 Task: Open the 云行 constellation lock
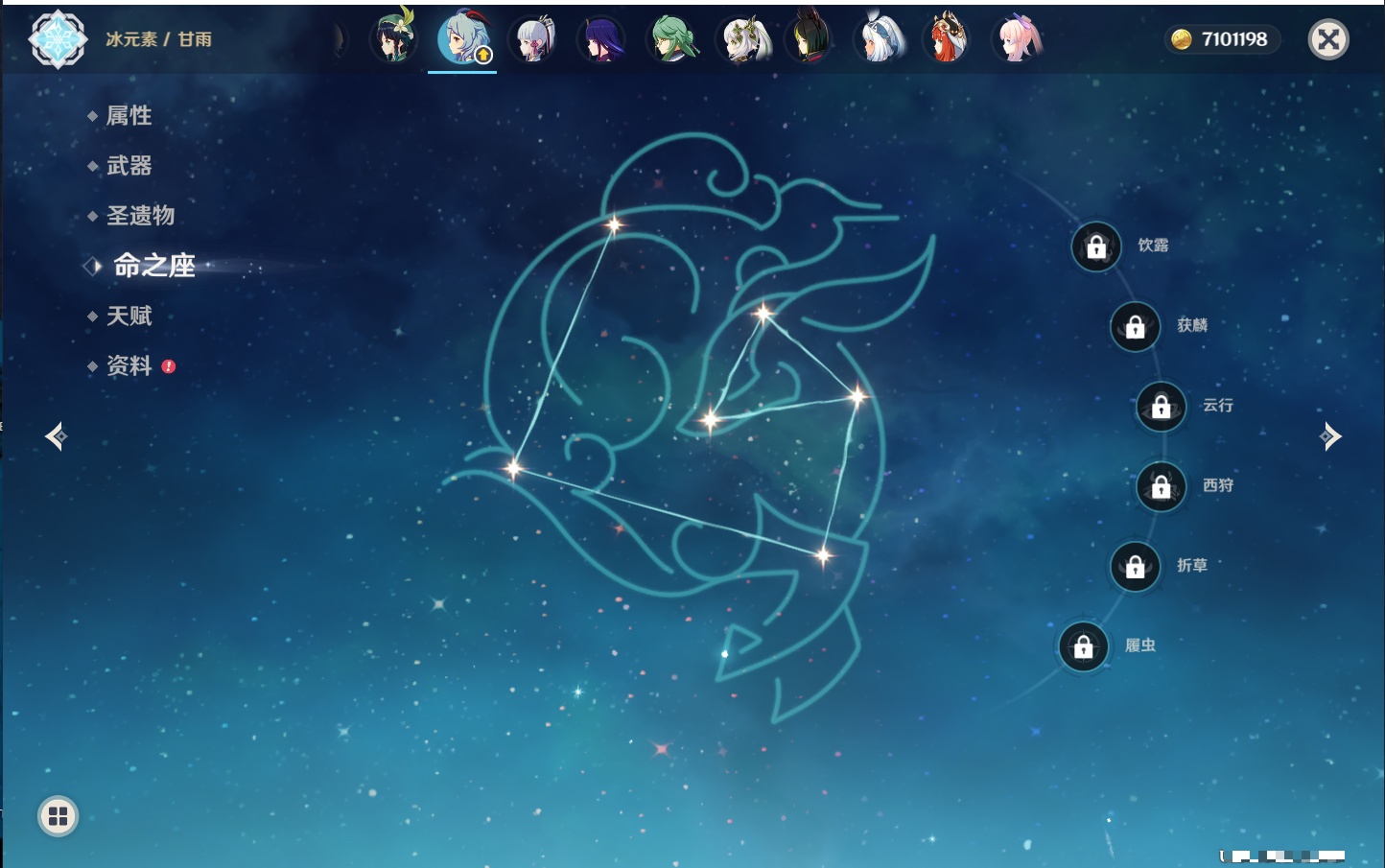(x=1161, y=407)
